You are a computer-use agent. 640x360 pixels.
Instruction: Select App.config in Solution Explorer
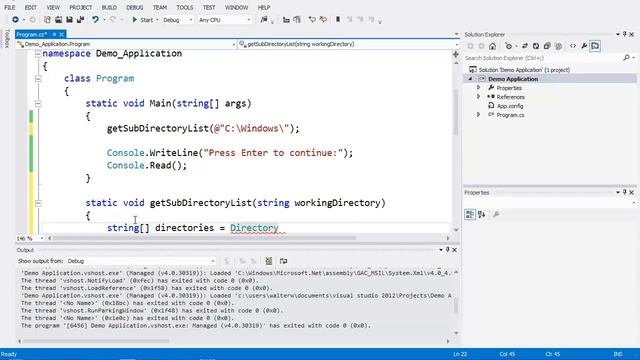510,106
